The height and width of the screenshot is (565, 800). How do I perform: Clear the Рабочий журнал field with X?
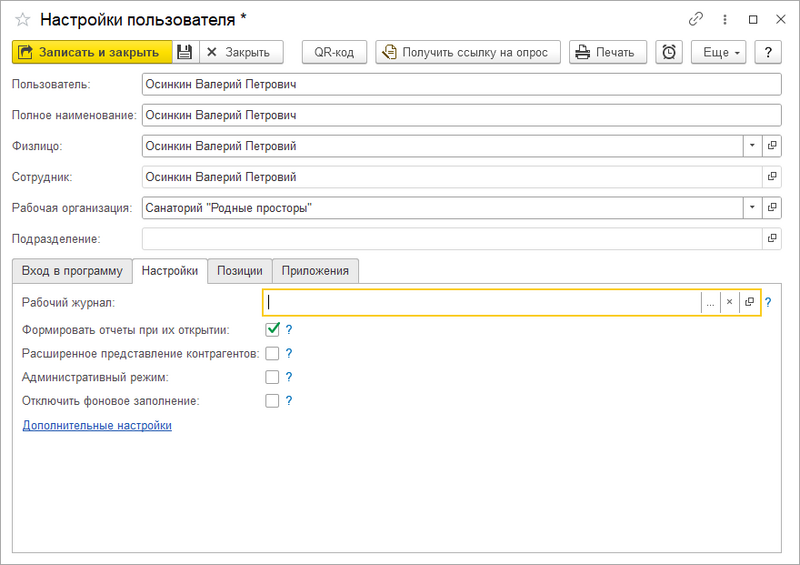point(729,302)
